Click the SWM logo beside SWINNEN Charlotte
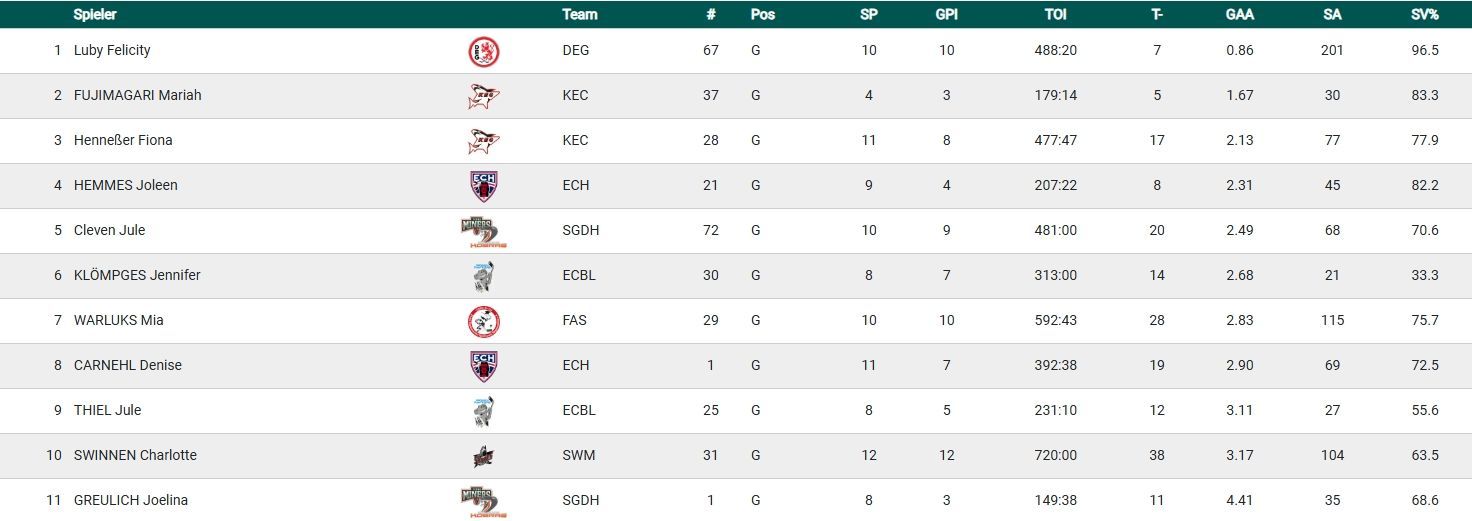The height and width of the screenshot is (521, 1472). pos(484,456)
